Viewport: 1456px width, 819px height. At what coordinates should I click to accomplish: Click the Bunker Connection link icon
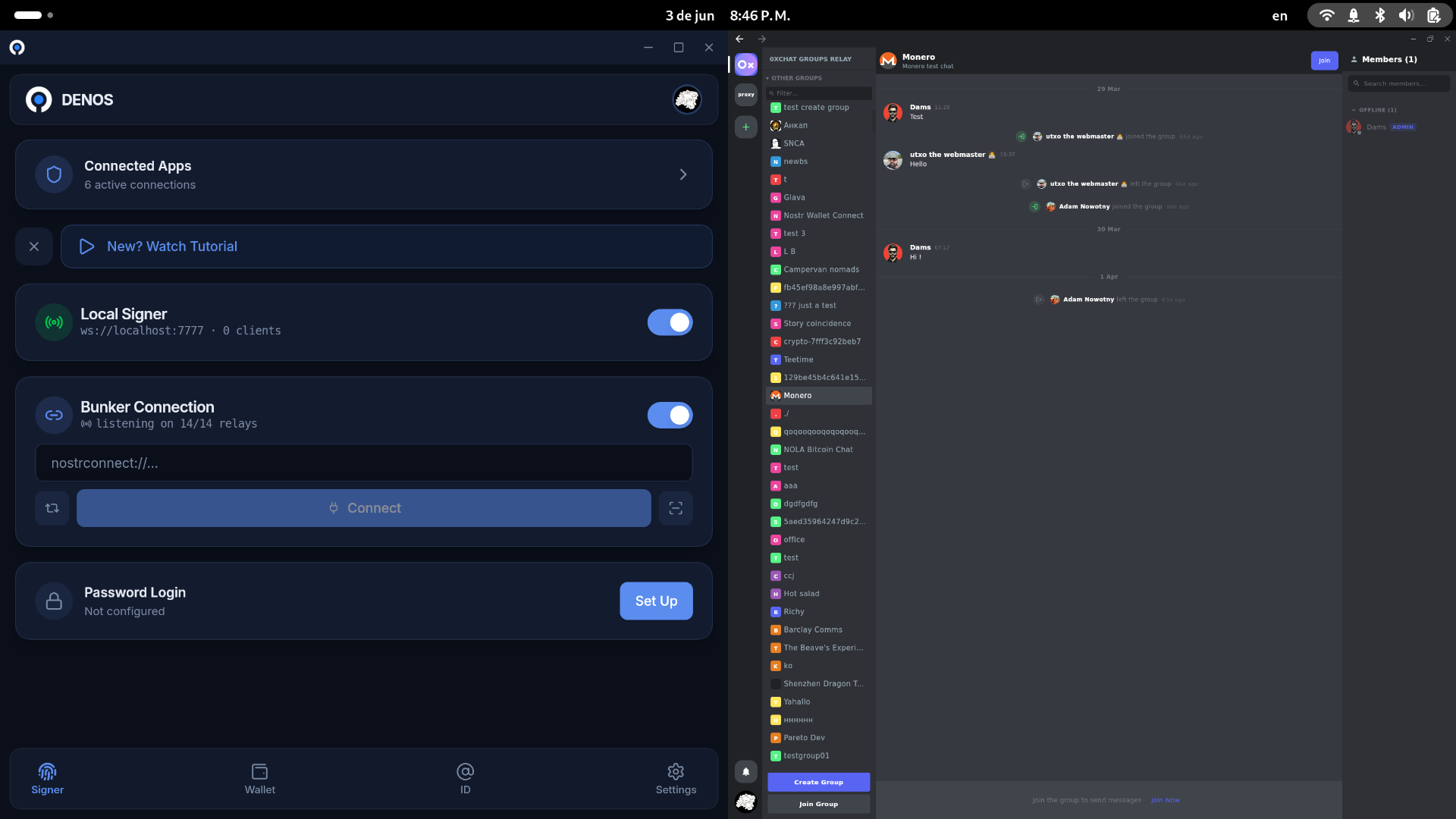click(54, 415)
